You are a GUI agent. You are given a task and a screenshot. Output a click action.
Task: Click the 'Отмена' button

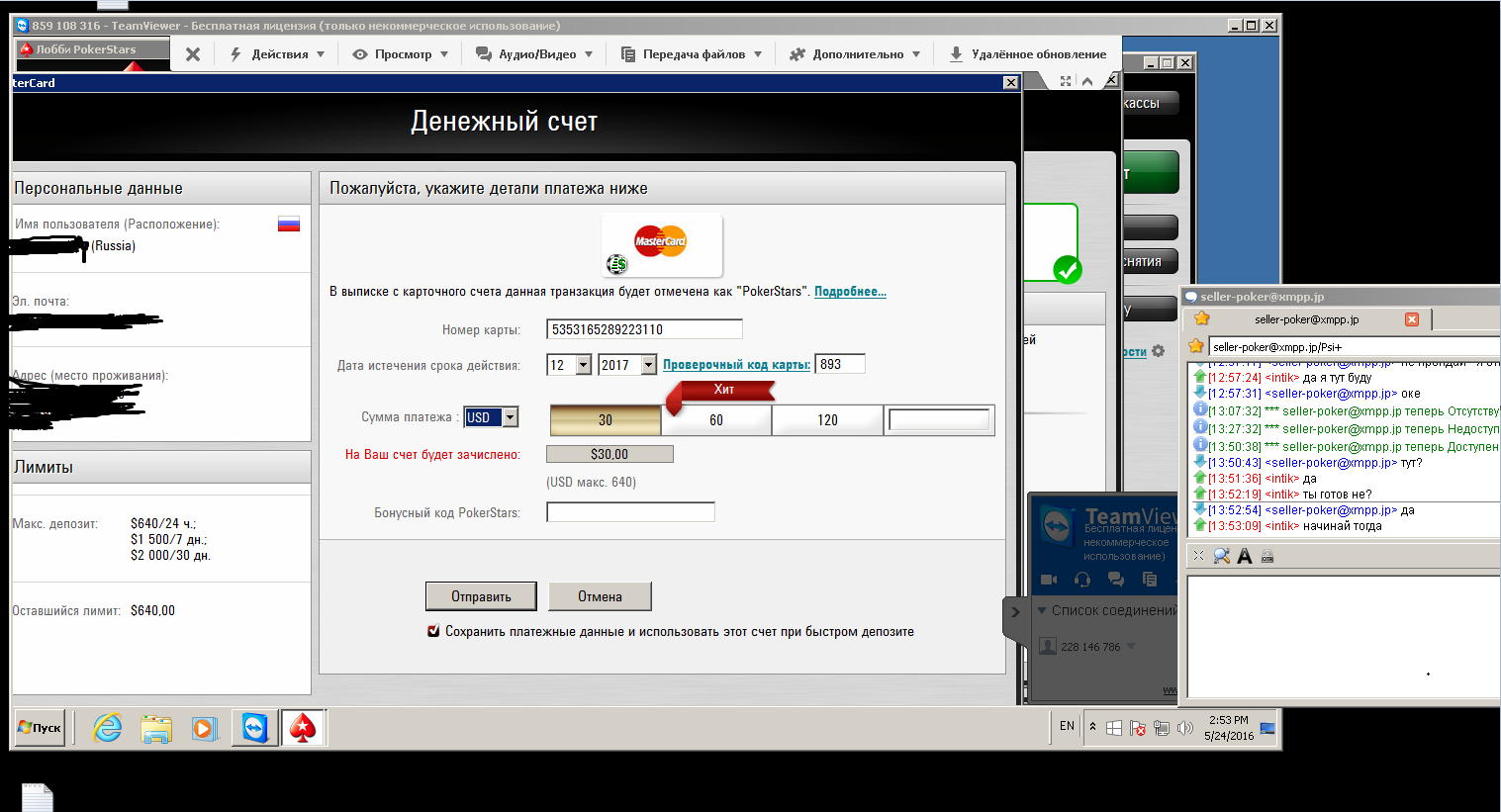pyautogui.click(x=600, y=596)
